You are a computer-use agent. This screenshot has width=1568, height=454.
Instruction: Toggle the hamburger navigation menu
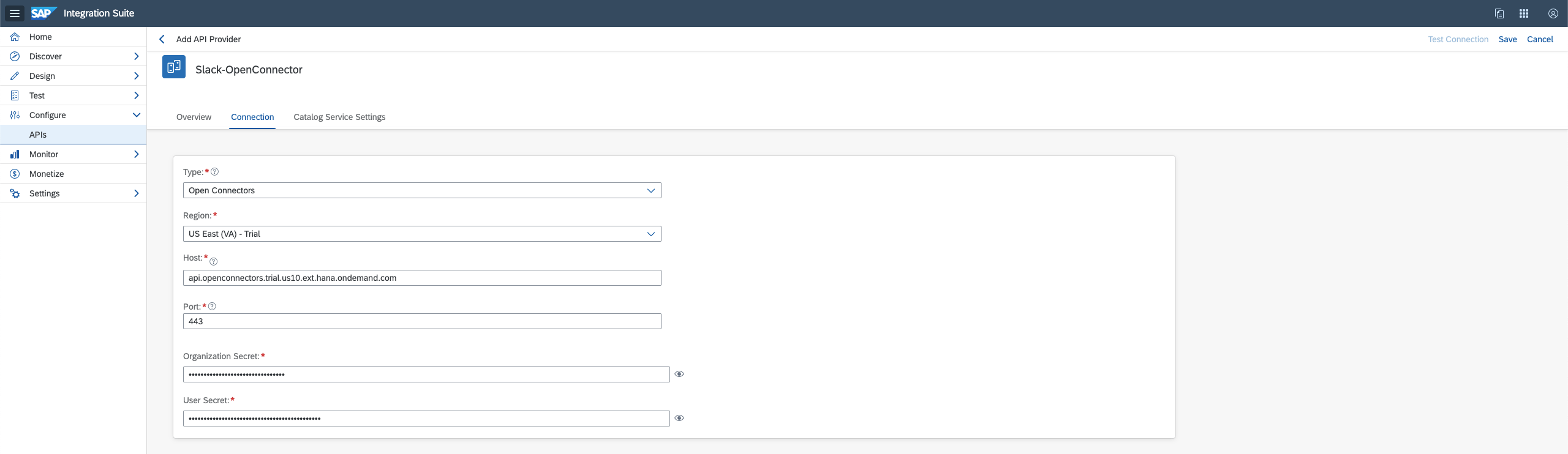coord(15,13)
